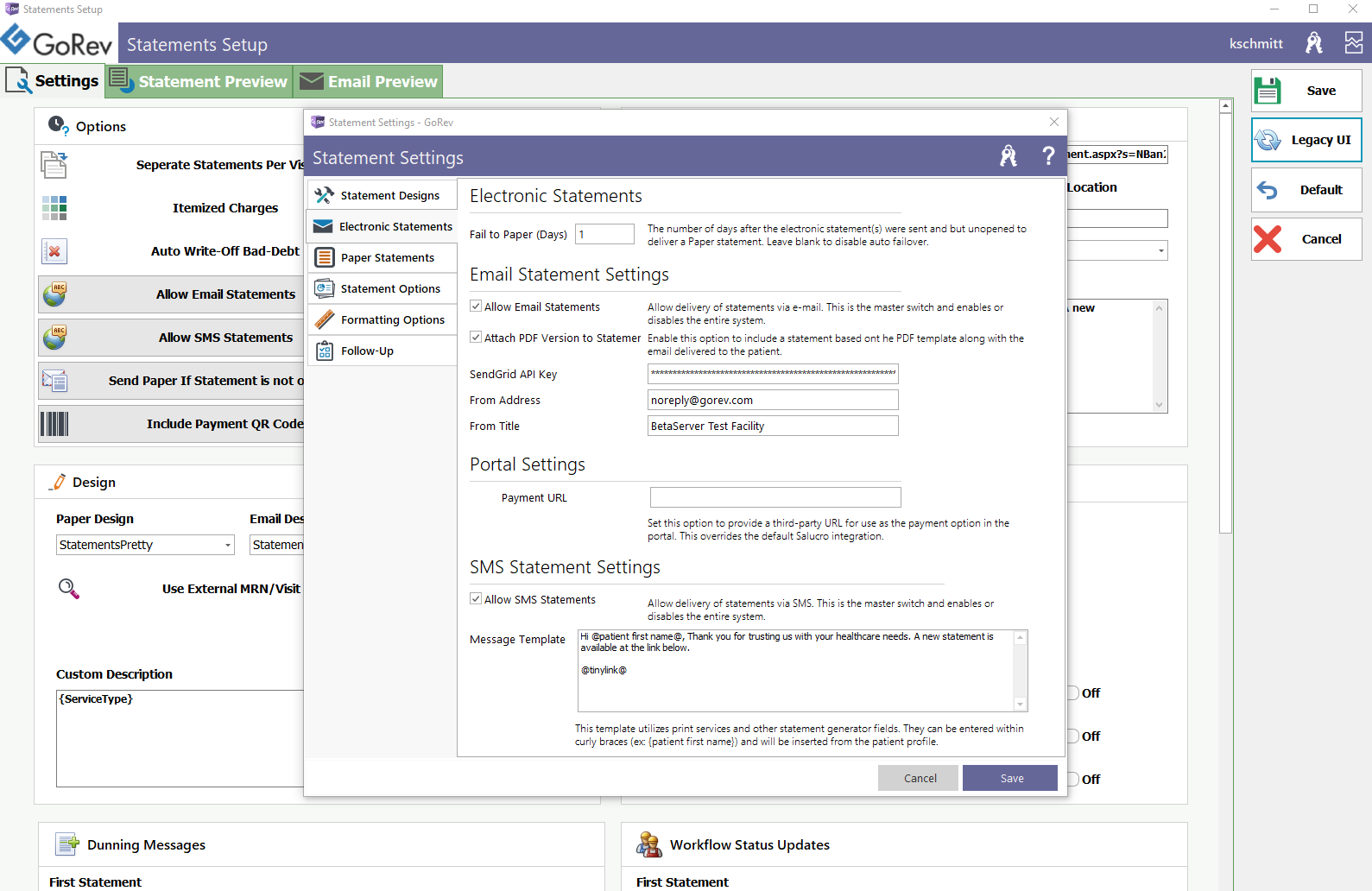
Task: Open Statement Designs section icon
Action: point(325,195)
